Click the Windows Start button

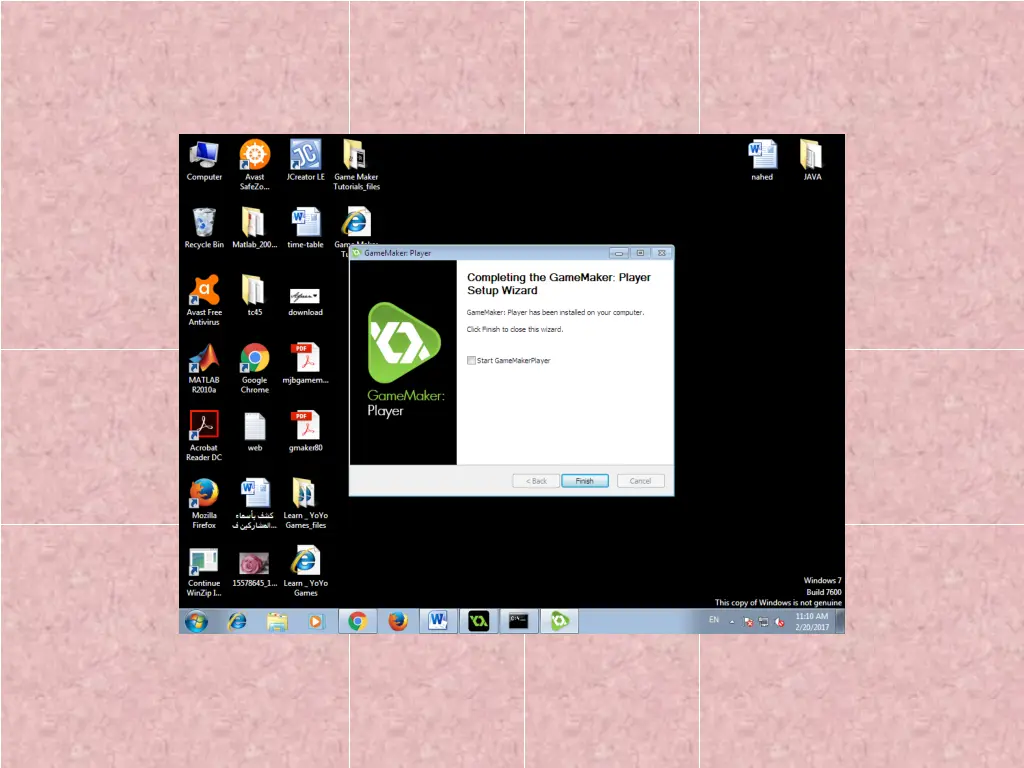tap(196, 621)
